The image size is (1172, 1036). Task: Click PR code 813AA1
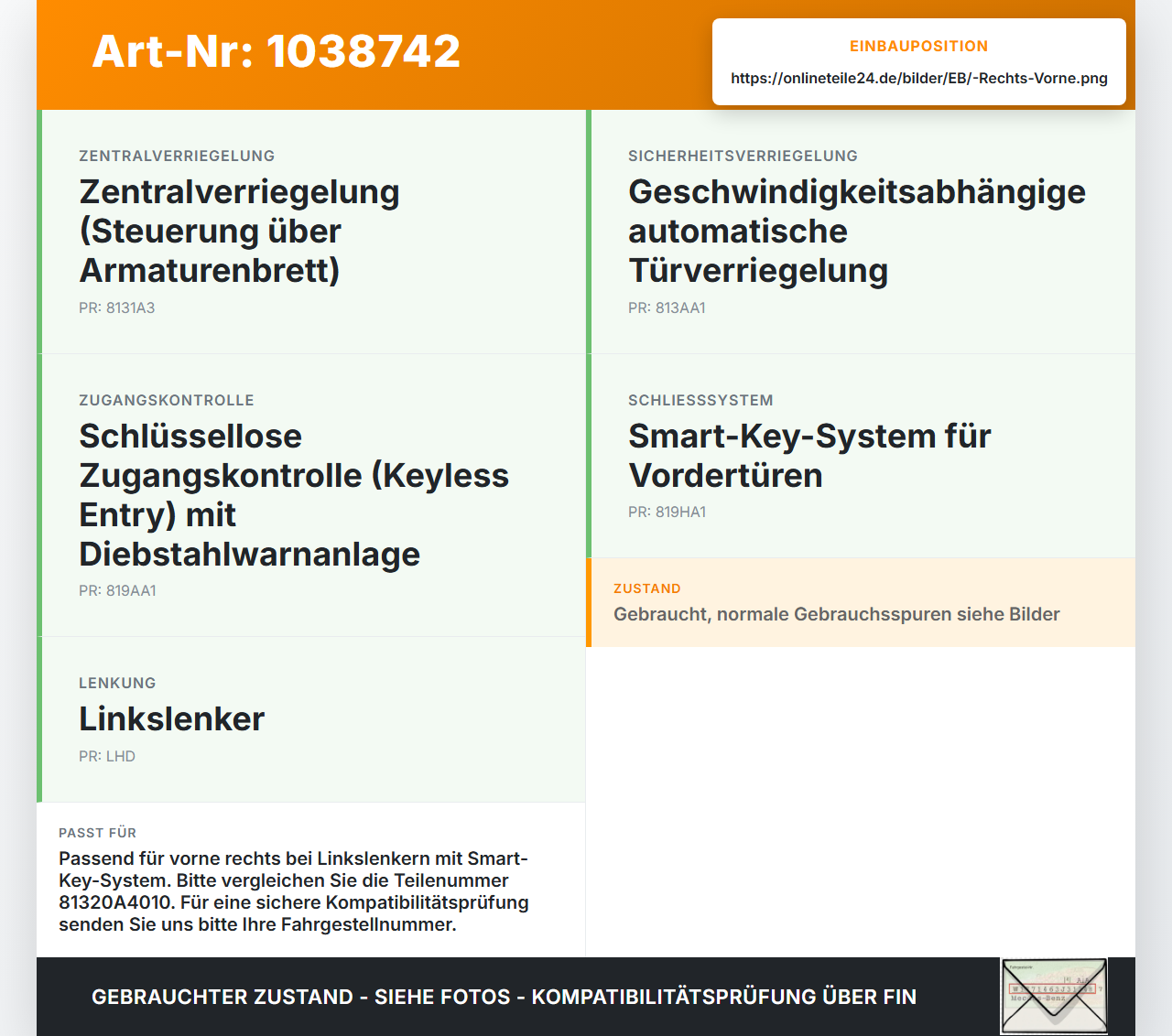[667, 308]
